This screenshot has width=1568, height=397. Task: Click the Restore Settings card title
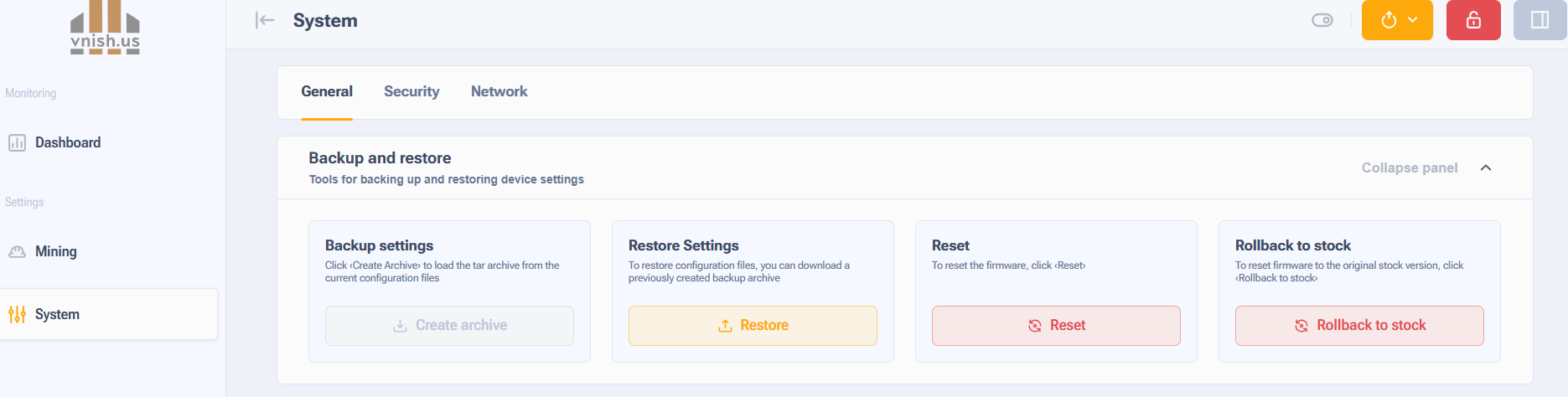pos(684,245)
